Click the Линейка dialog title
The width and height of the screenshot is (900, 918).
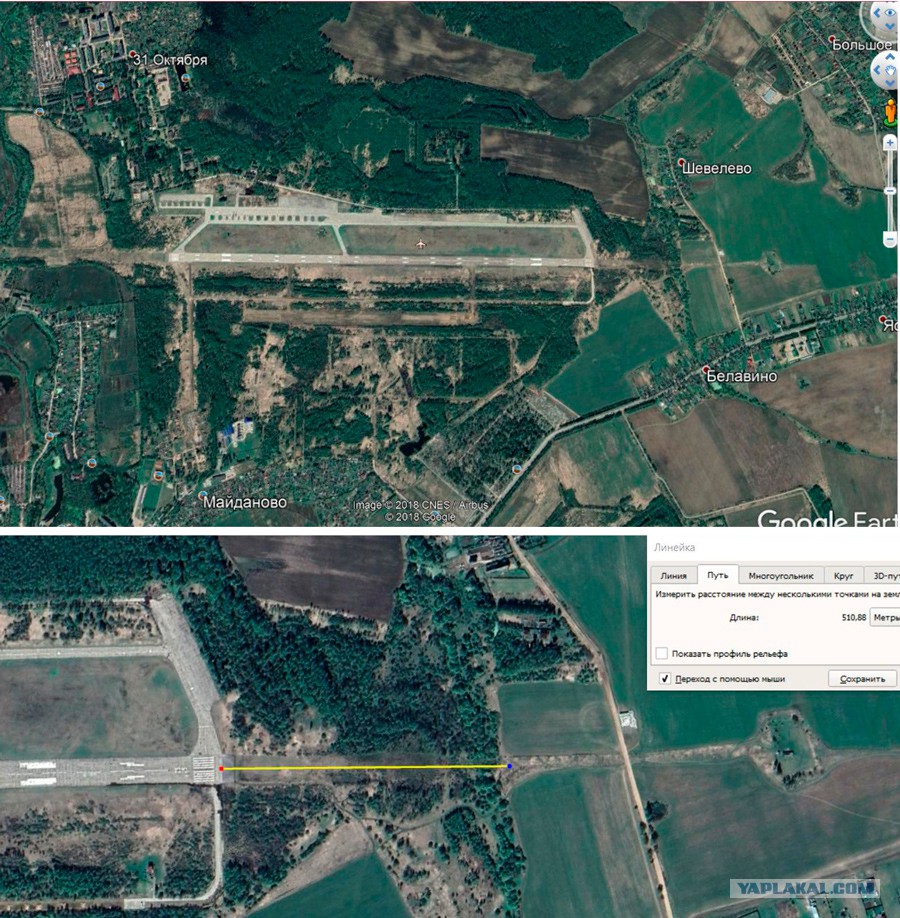674,547
